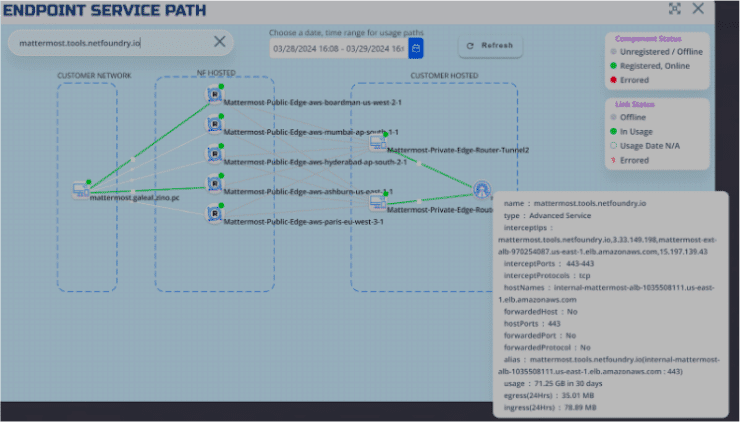Clear the mattermost.tools.netfoundry.io search text
Image resolution: width=741 pixels, height=424 pixels.
pos(220,42)
